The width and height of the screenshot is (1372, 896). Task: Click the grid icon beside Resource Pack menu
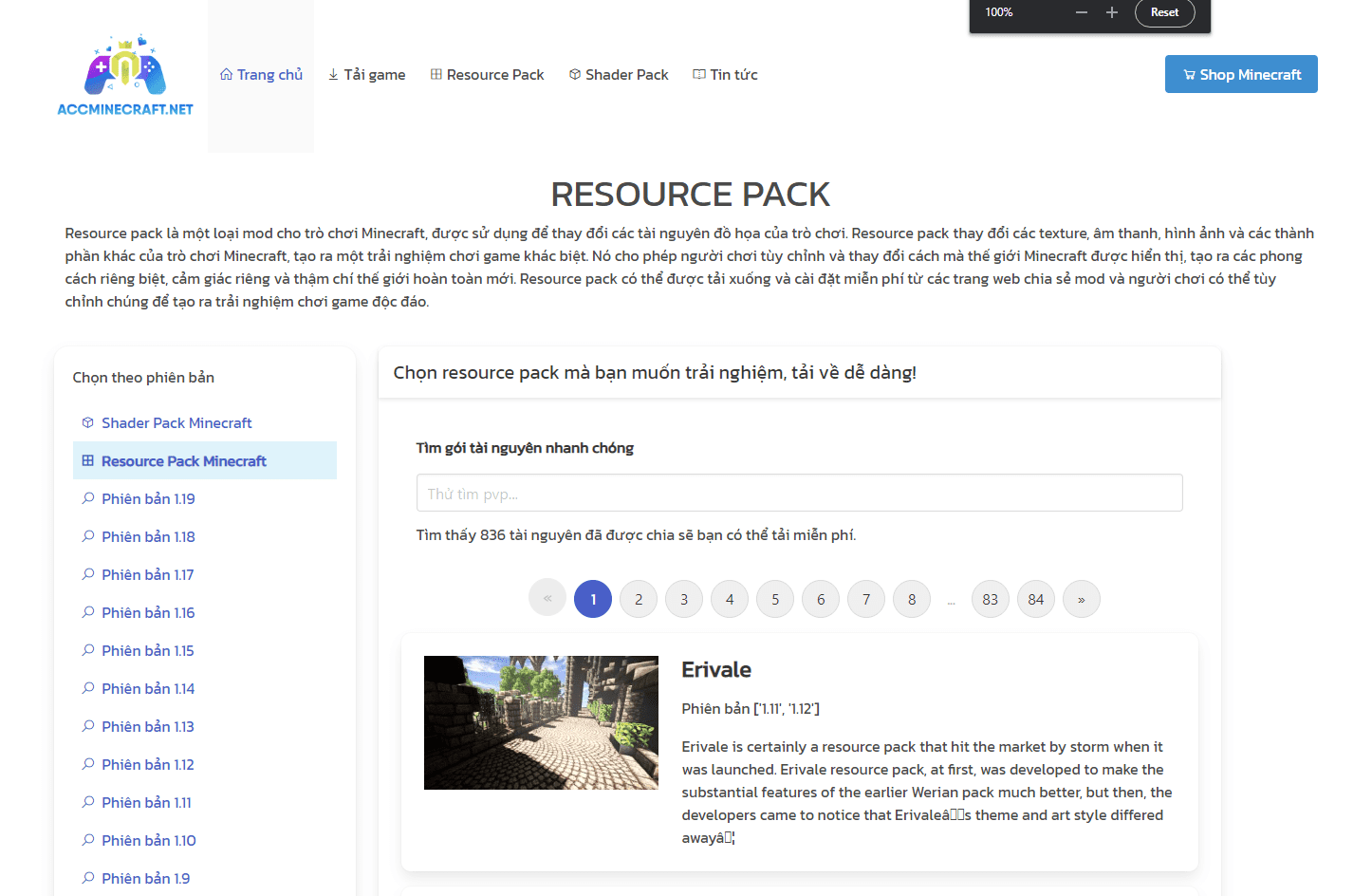point(436,74)
